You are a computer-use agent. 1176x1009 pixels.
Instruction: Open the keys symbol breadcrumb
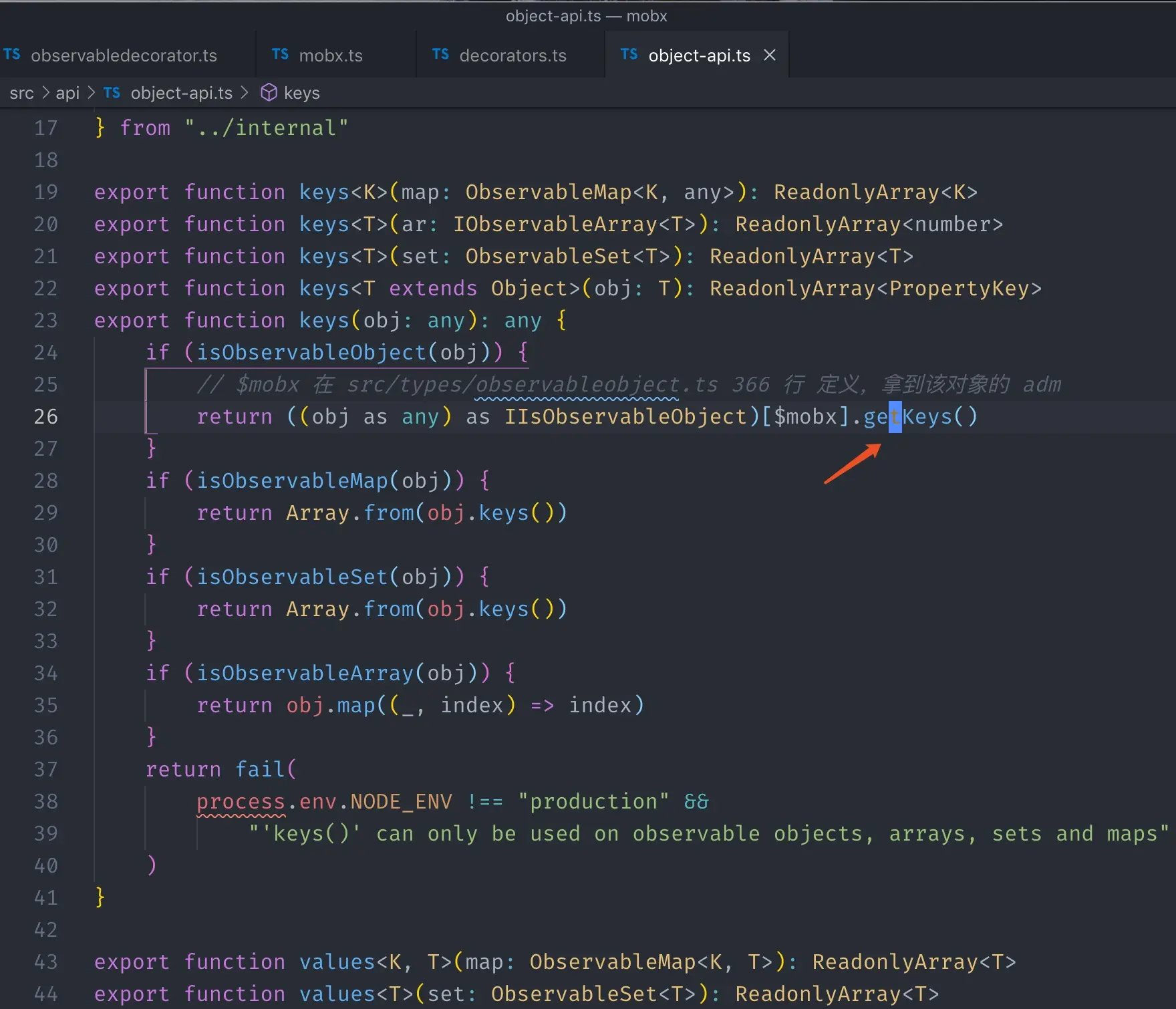pos(301,93)
